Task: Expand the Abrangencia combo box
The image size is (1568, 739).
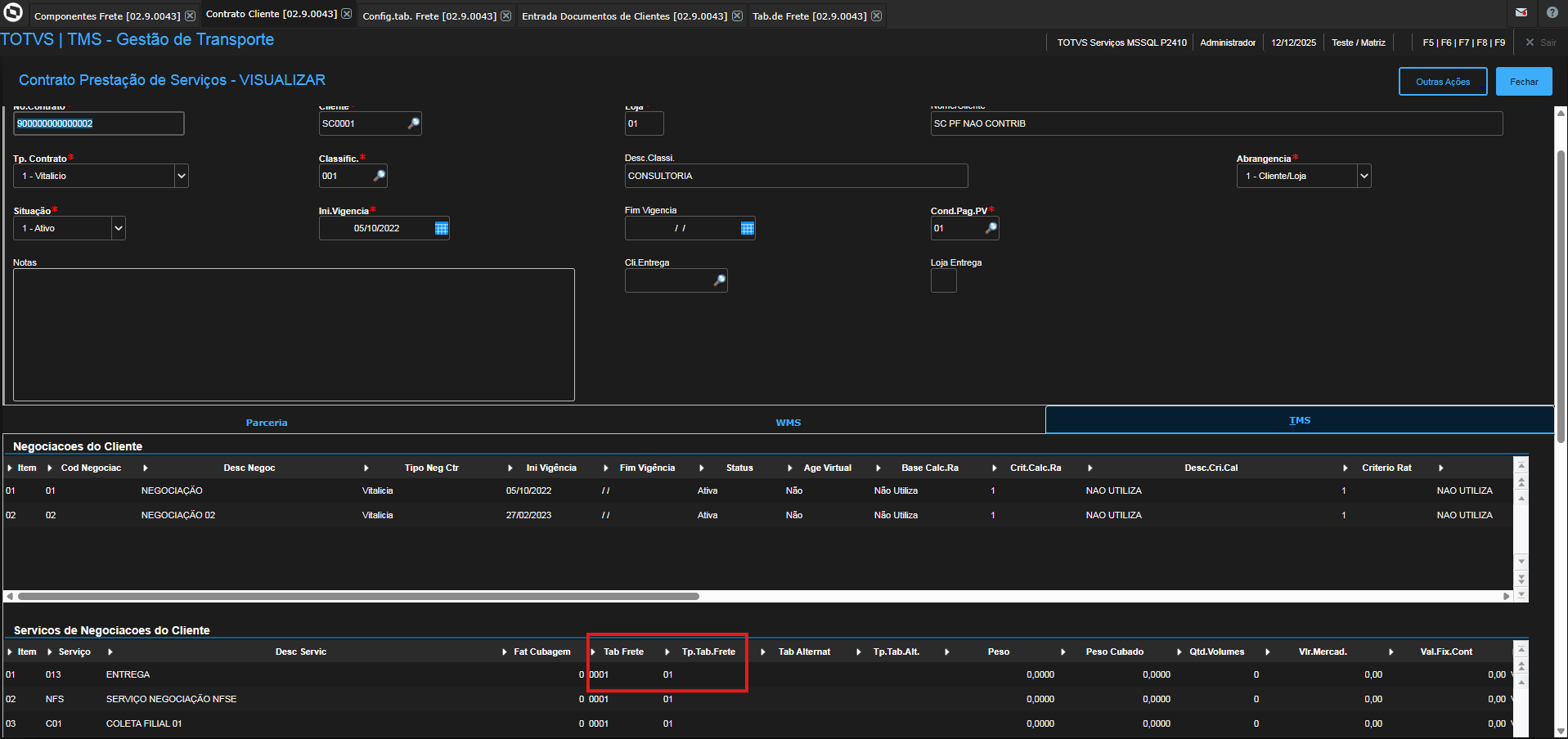Action: [1364, 176]
